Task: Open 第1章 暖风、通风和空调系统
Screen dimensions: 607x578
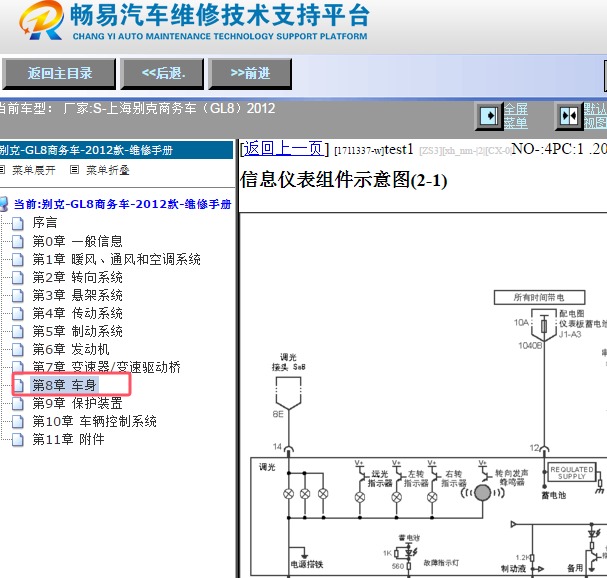Action: (117, 259)
